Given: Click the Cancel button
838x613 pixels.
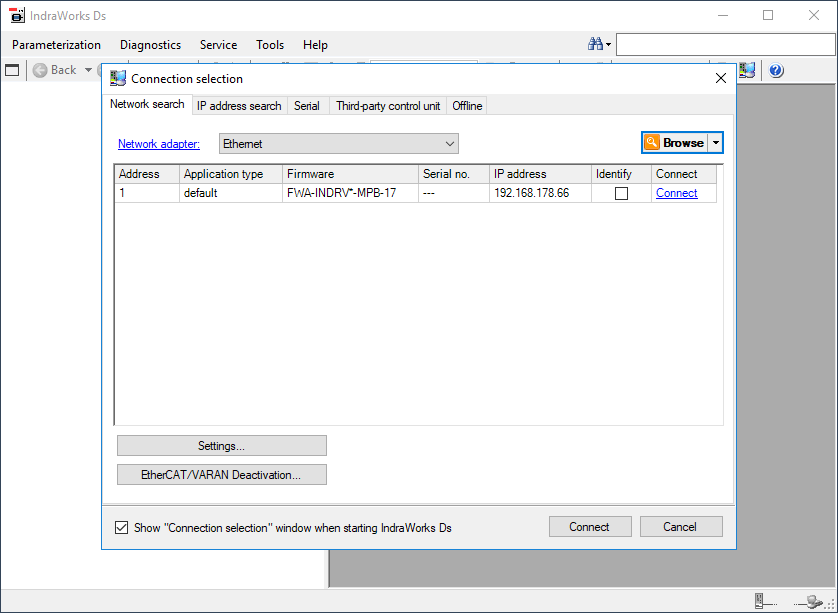Looking at the screenshot, I should pos(681,526).
